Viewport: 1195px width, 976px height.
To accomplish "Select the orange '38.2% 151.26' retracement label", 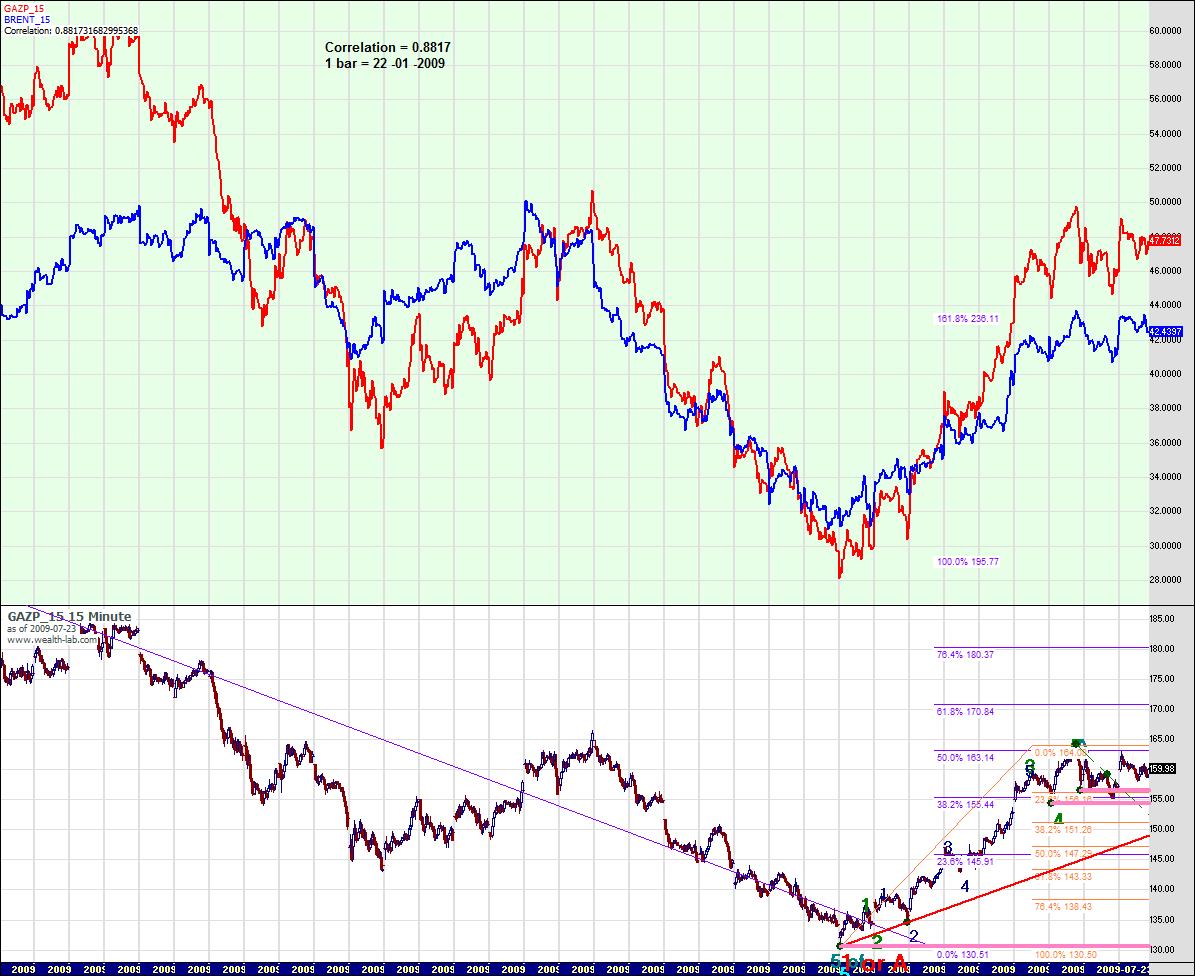I will point(1062,830).
